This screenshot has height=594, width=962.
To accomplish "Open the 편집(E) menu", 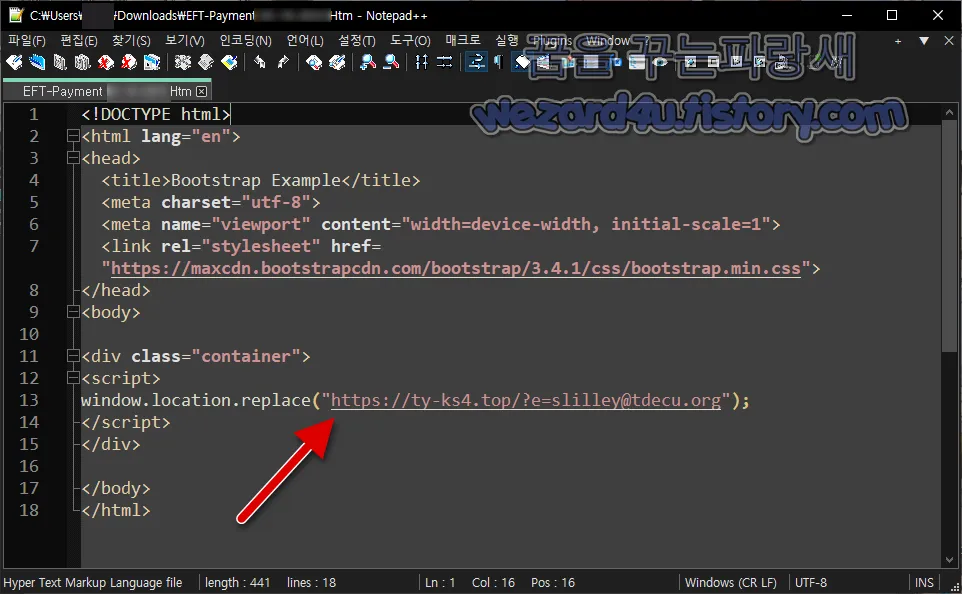I will (x=79, y=40).
